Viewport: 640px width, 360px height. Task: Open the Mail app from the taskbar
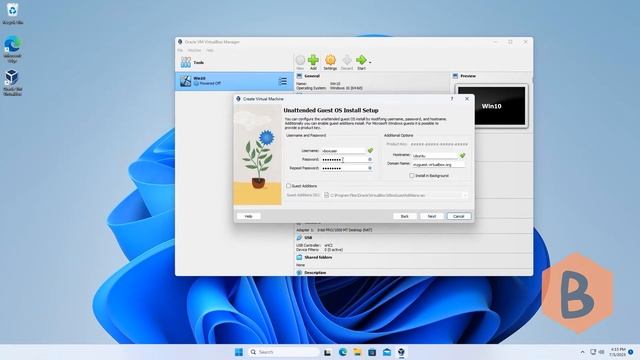click(x=387, y=352)
